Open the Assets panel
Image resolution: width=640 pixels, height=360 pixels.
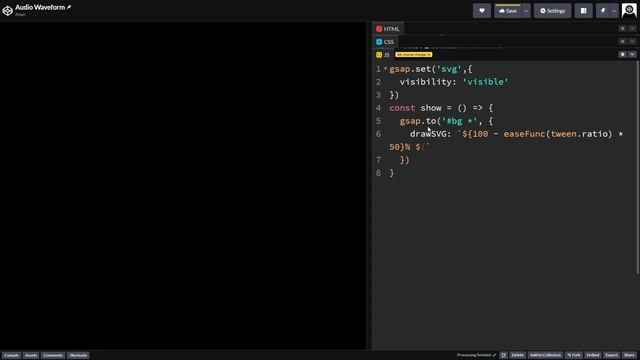(31, 355)
